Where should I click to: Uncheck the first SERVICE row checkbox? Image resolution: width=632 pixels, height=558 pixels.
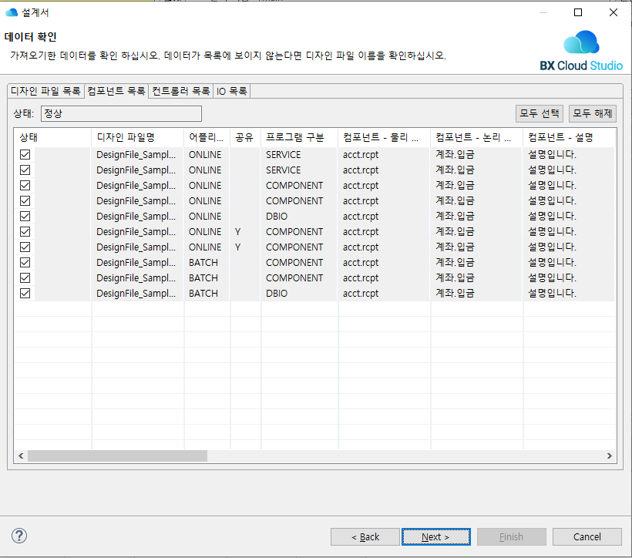coord(25,155)
